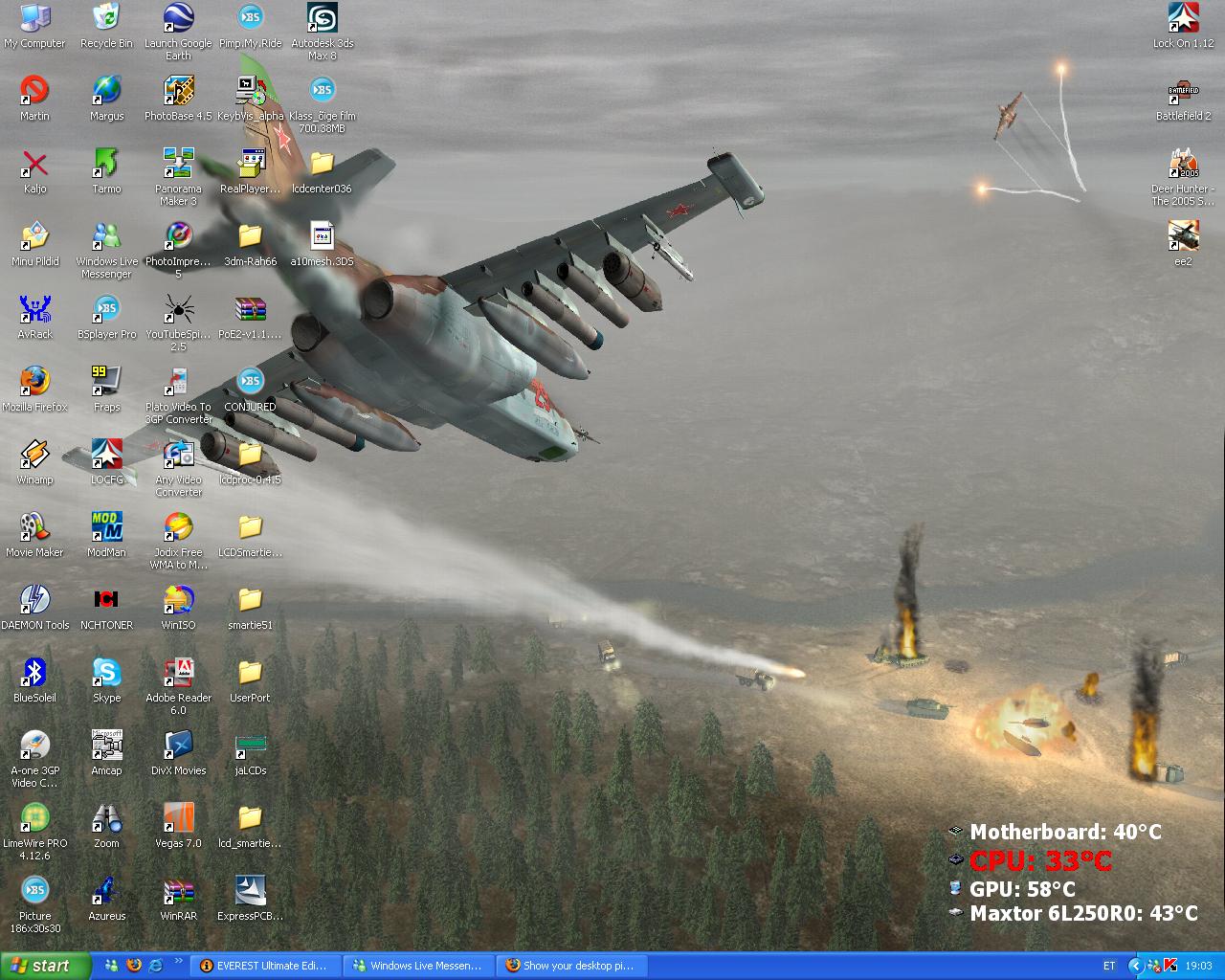Select the RealPlayer desktop shortcut
The height and width of the screenshot is (980, 1225).
pos(250,171)
